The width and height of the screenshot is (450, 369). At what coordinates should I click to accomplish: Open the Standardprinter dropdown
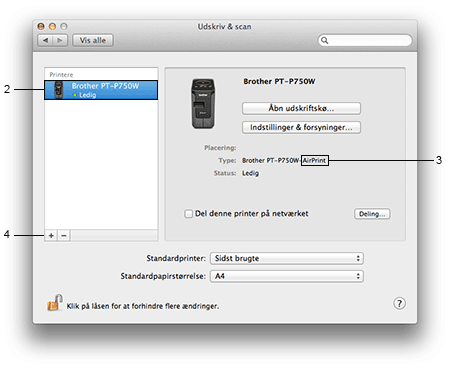pos(287,258)
